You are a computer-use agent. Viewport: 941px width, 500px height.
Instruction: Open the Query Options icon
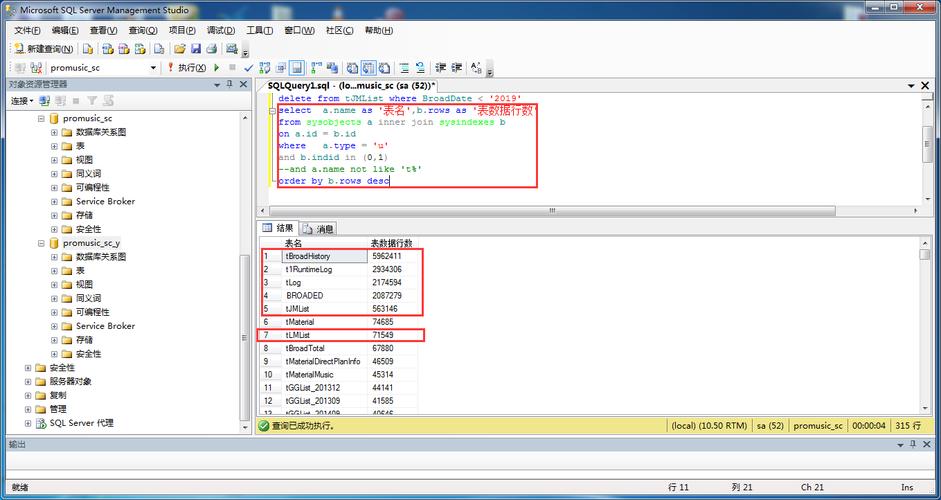(281, 68)
